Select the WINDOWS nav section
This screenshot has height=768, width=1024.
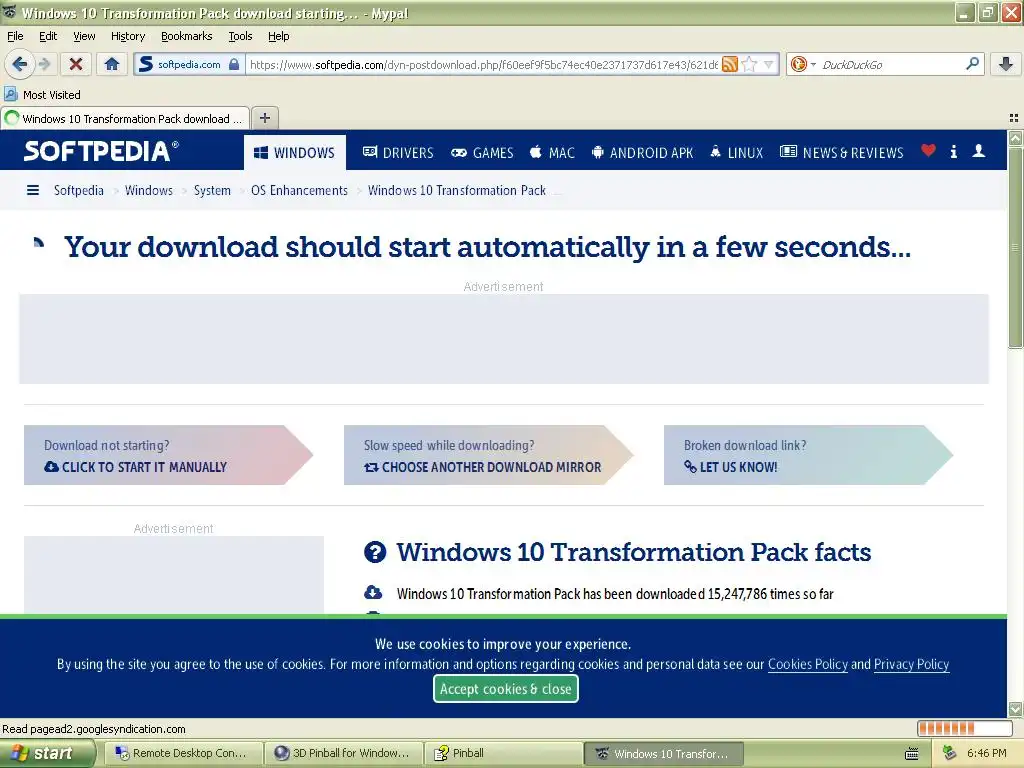295,152
